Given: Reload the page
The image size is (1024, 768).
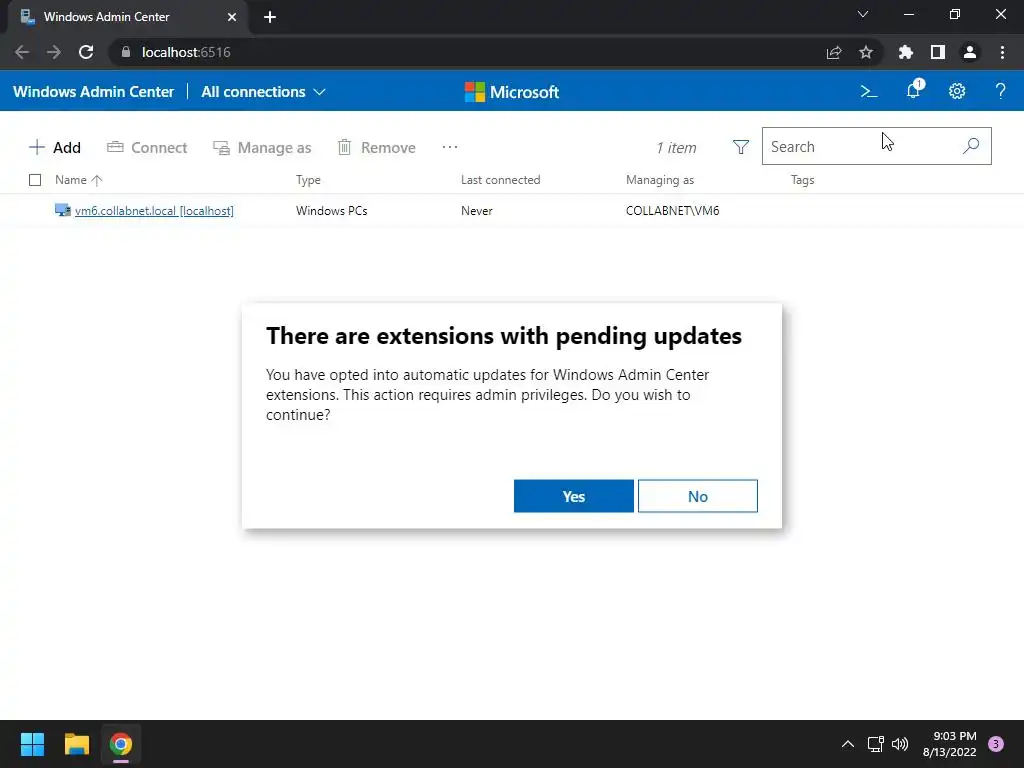Looking at the screenshot, I should point(86,52).
